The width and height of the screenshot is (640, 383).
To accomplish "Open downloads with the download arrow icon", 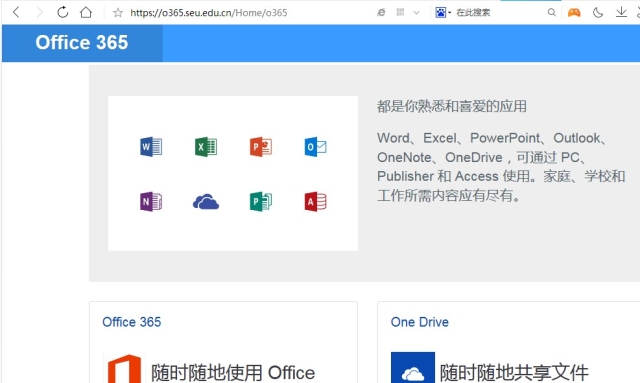I will click(x=621, y=12).
